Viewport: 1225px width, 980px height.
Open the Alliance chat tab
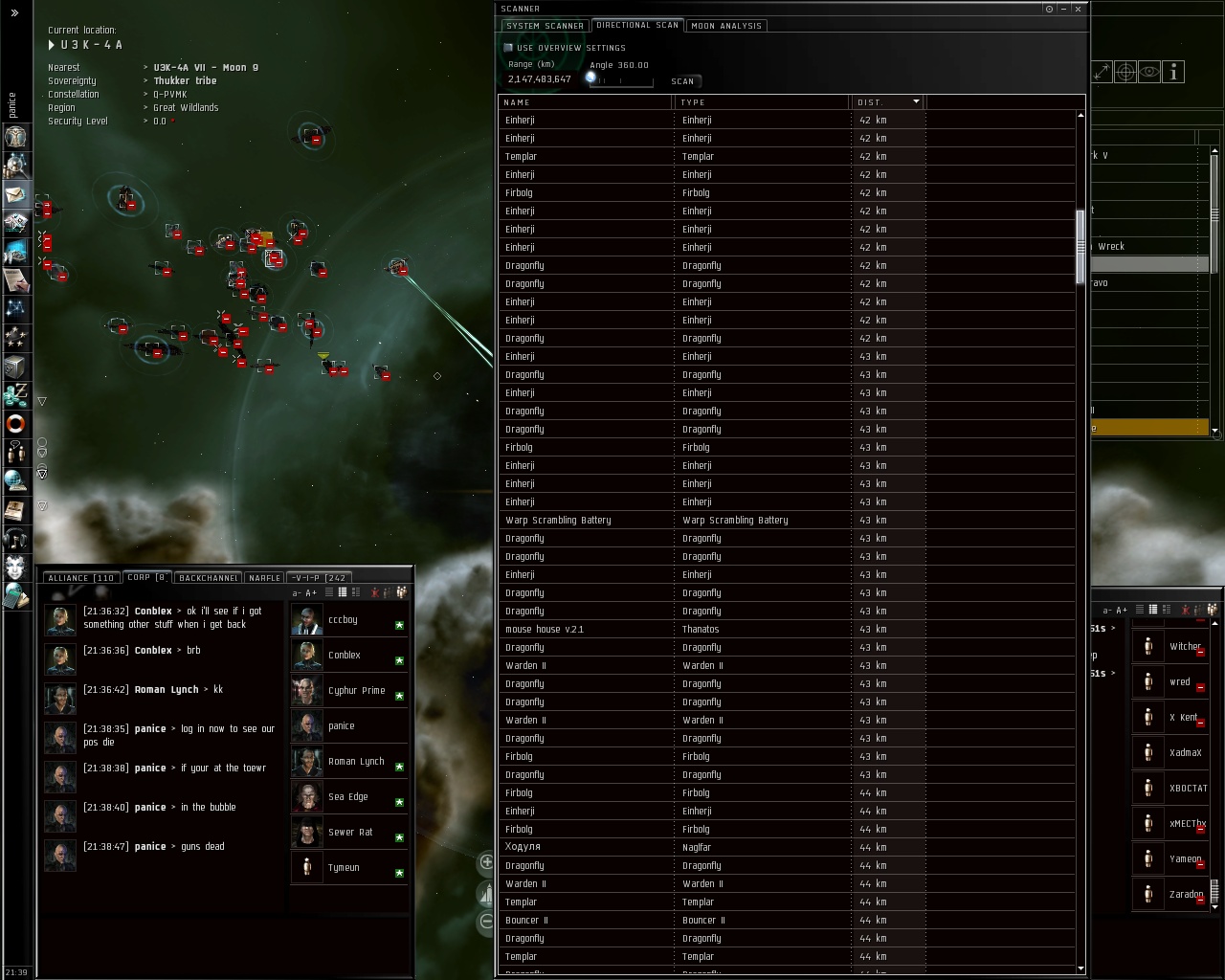tap(81, 578)
